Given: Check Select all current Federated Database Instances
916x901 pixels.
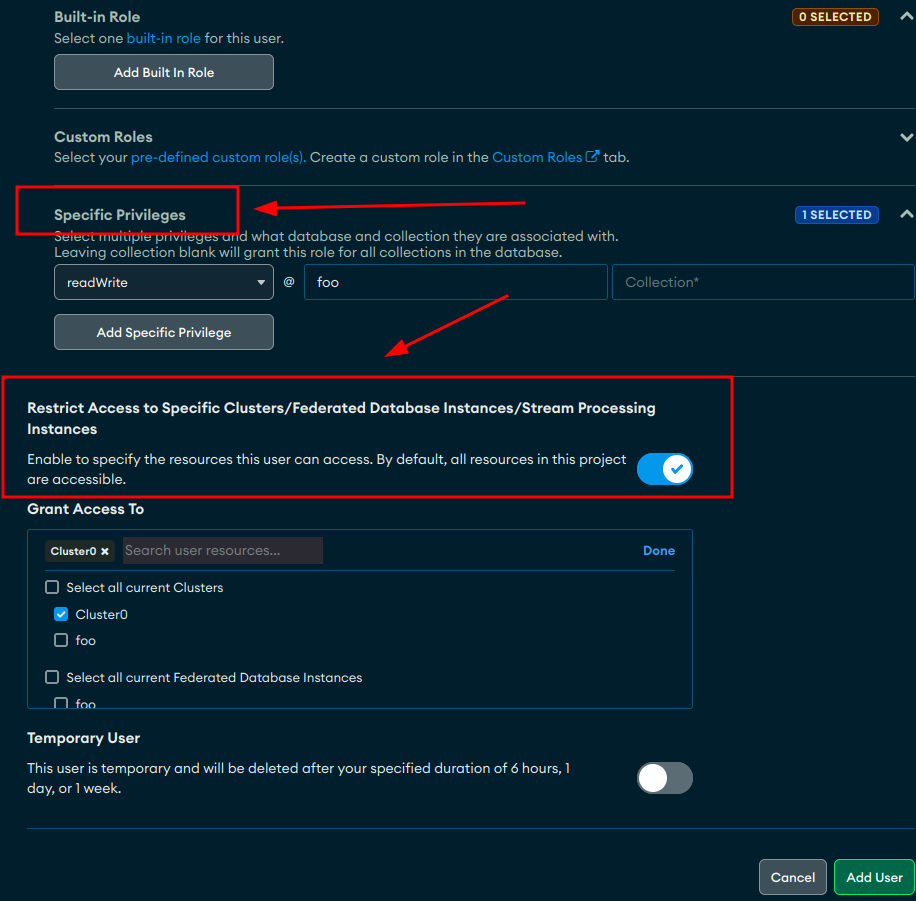Looking at the screenshot, I should [53, 678].
